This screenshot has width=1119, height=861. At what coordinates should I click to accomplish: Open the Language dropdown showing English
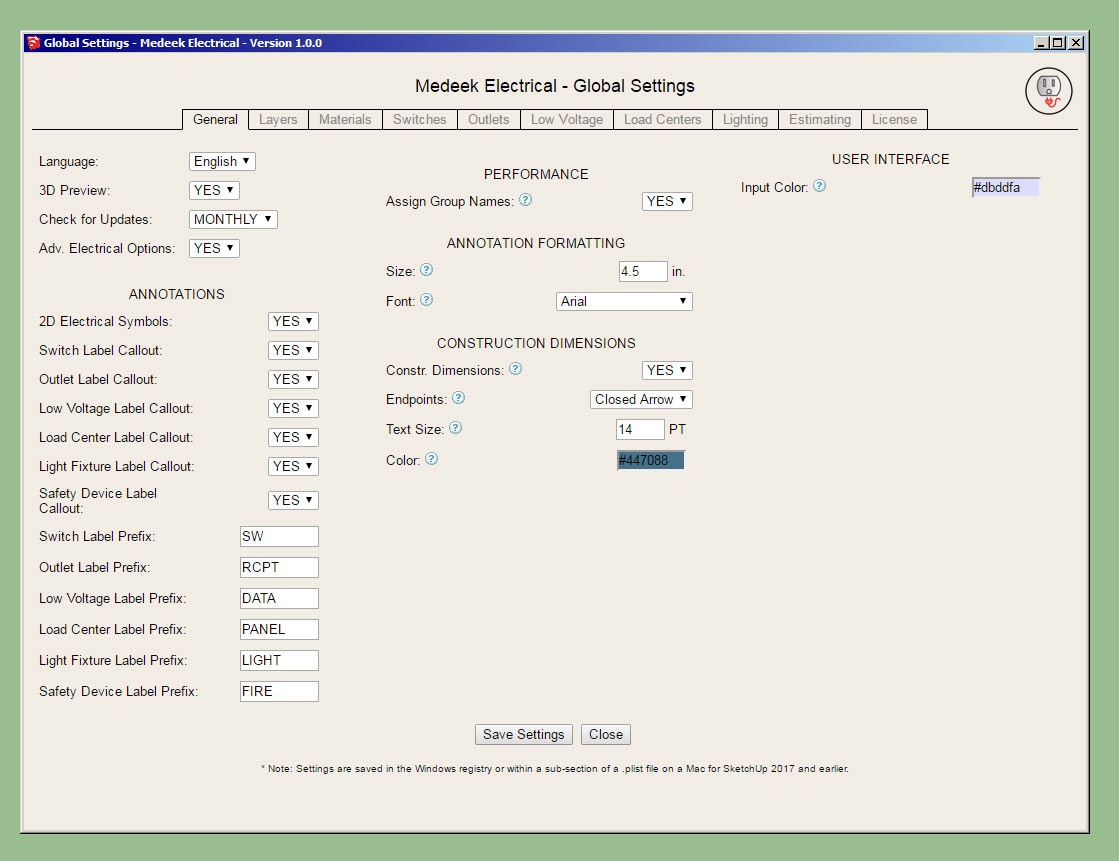[222, 161]
